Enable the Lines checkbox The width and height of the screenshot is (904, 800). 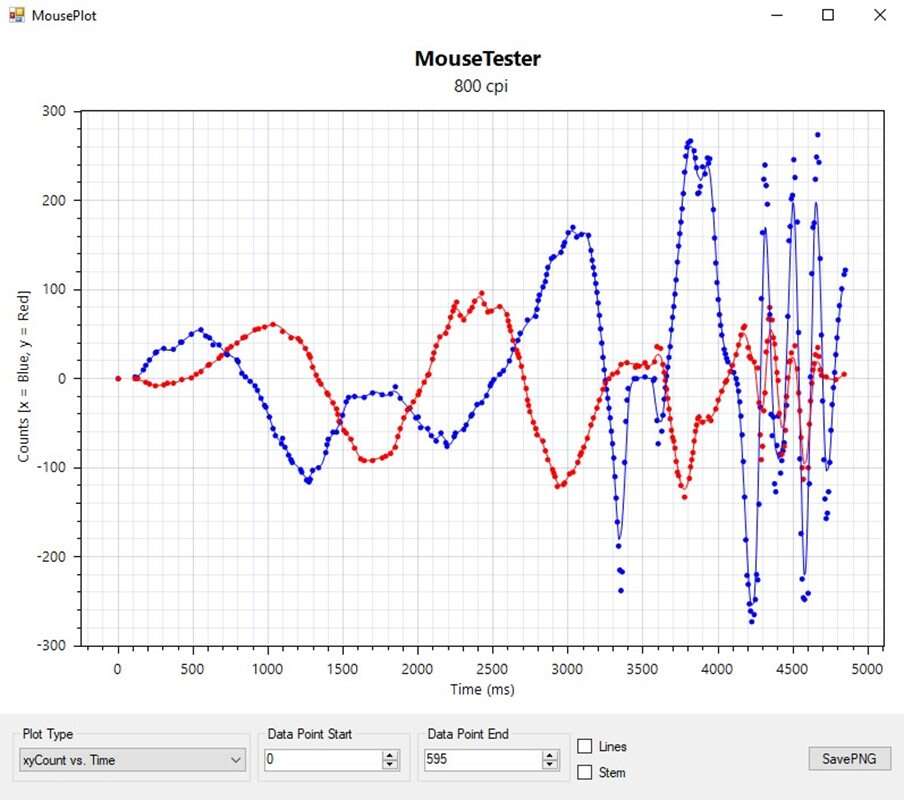(x=586, y=746)
